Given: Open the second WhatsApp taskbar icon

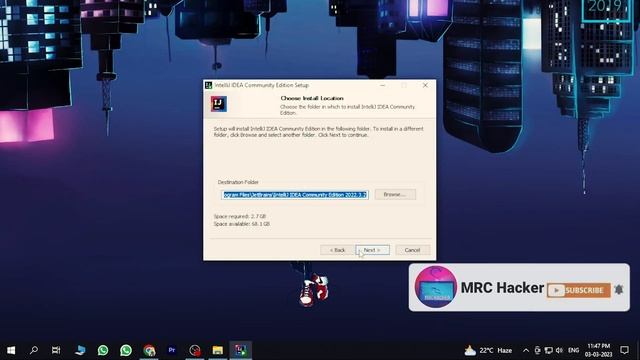Looking at the screenshot, I should [126, 350].
